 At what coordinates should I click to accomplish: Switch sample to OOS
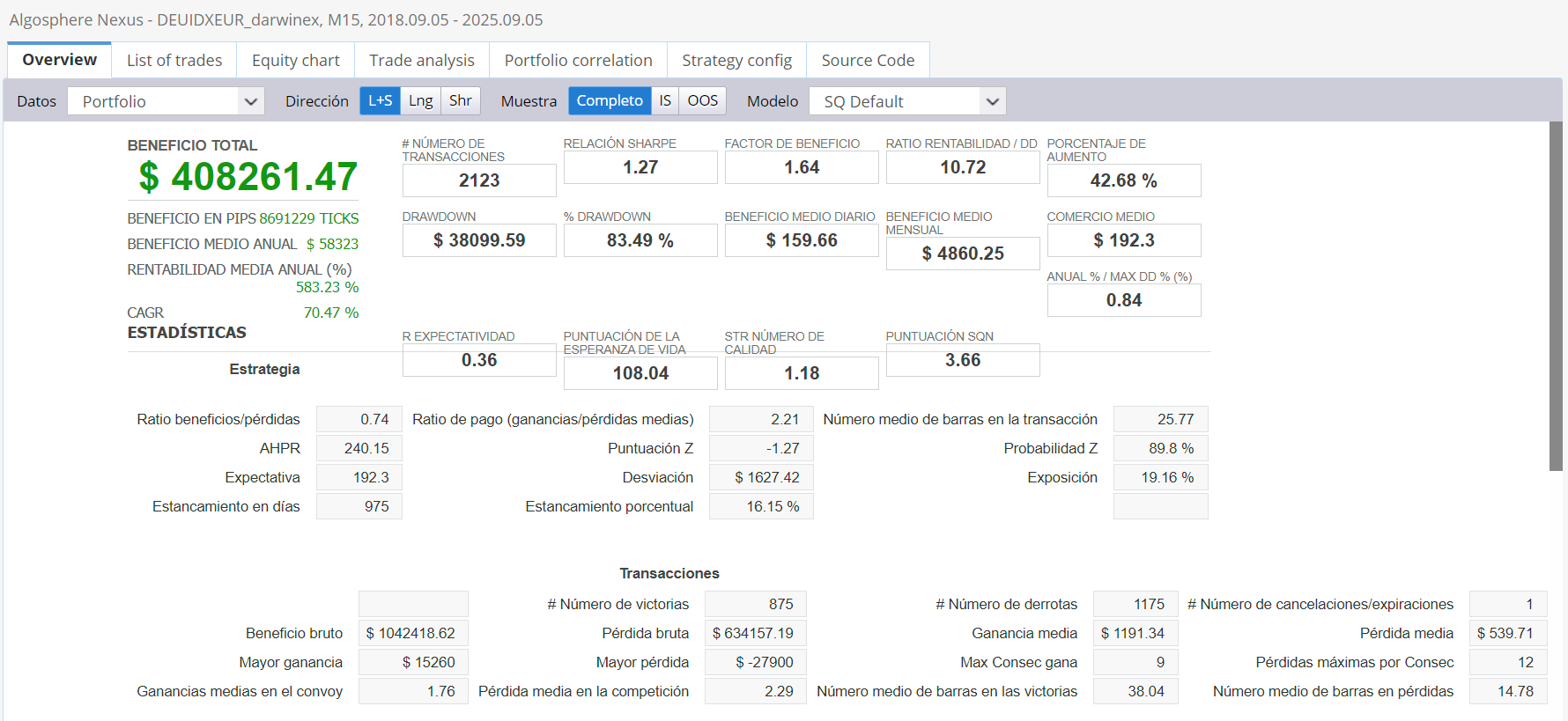702,100
